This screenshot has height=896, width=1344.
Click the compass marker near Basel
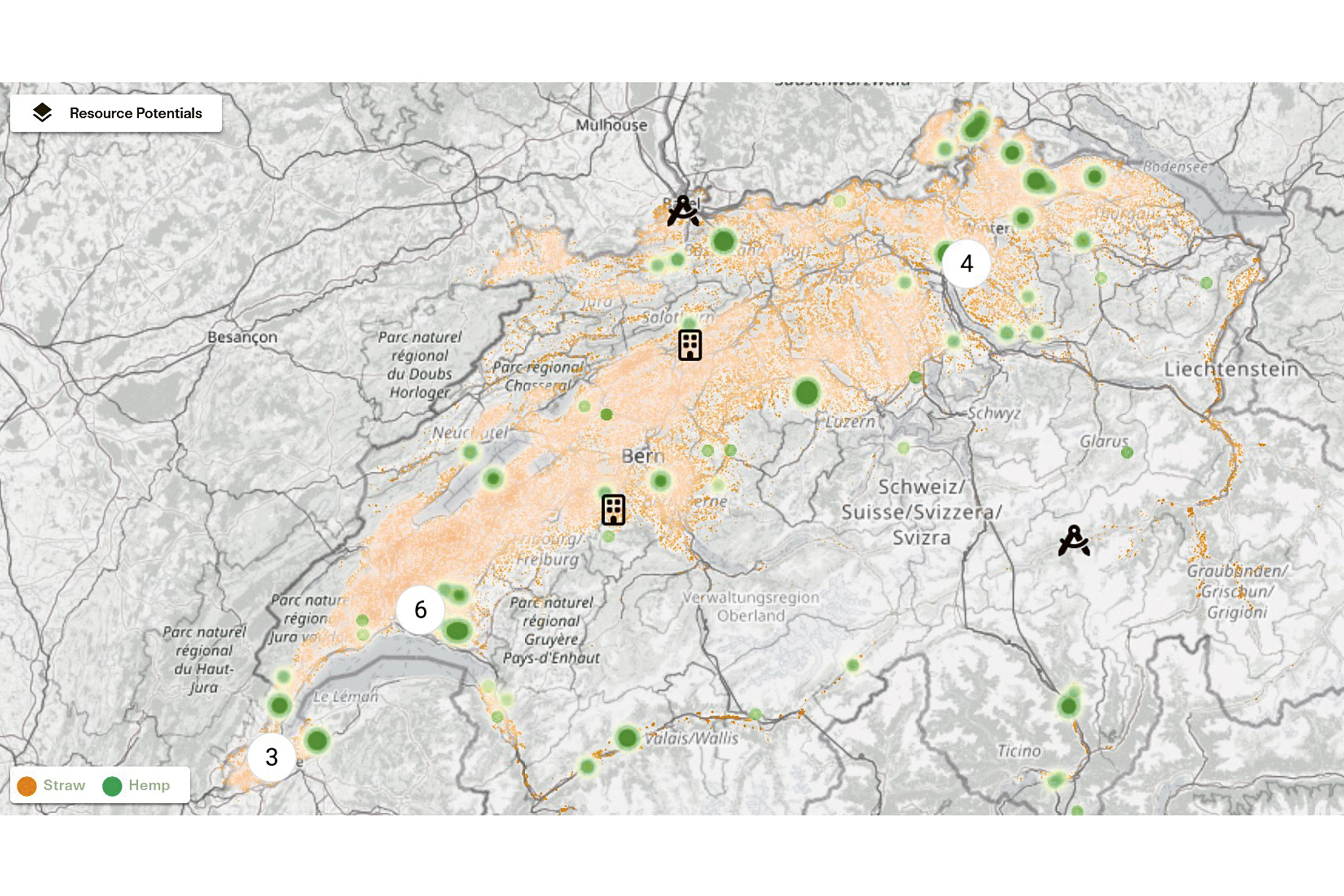[x=683, y=211]
